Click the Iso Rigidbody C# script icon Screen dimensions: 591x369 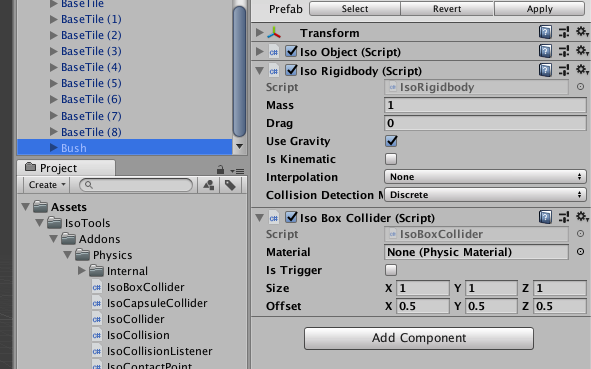(x=274, y=70)
